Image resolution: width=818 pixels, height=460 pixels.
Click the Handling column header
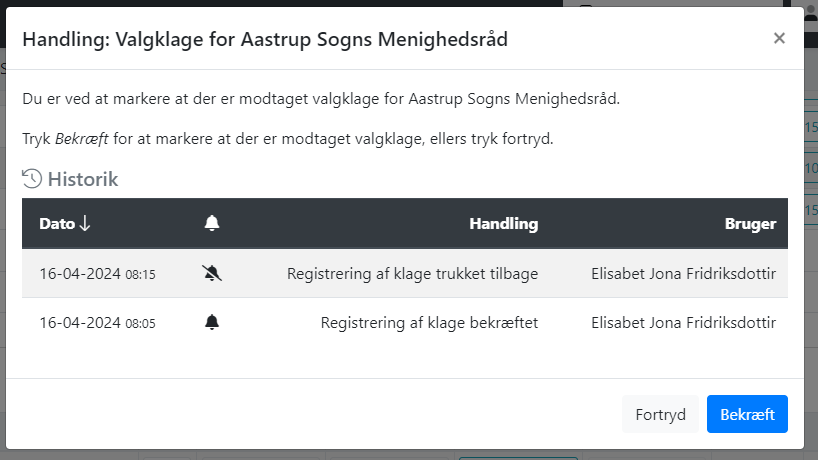click(x=503, y=224)
